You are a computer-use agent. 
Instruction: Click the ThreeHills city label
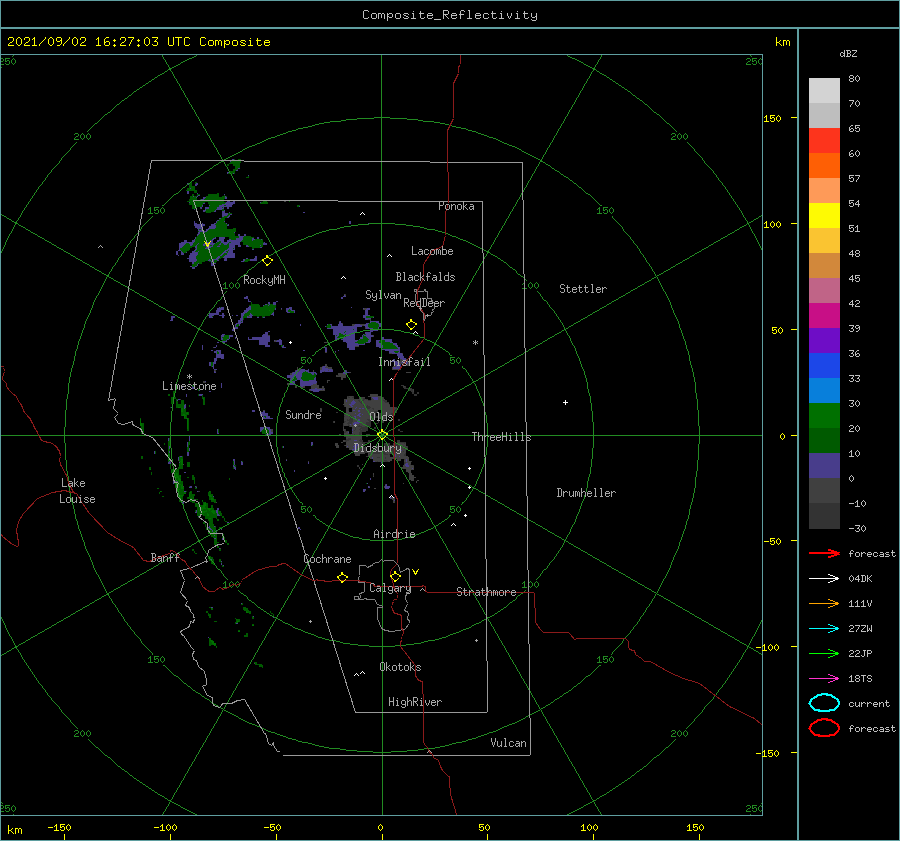click(502, 437)
